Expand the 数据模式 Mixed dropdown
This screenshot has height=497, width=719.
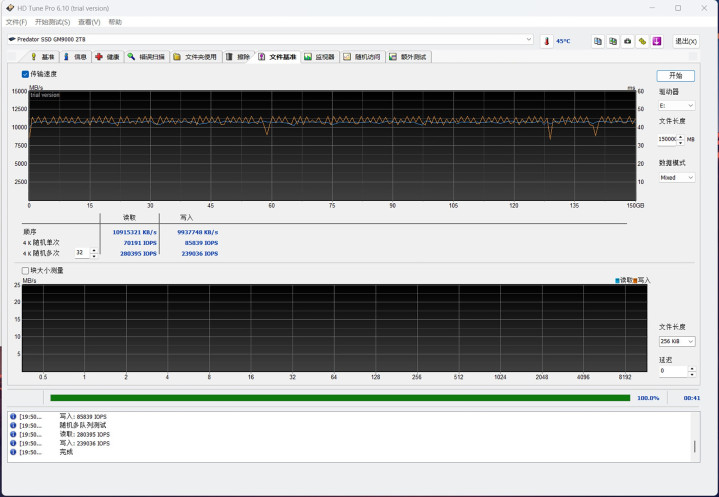click(676, 177)
